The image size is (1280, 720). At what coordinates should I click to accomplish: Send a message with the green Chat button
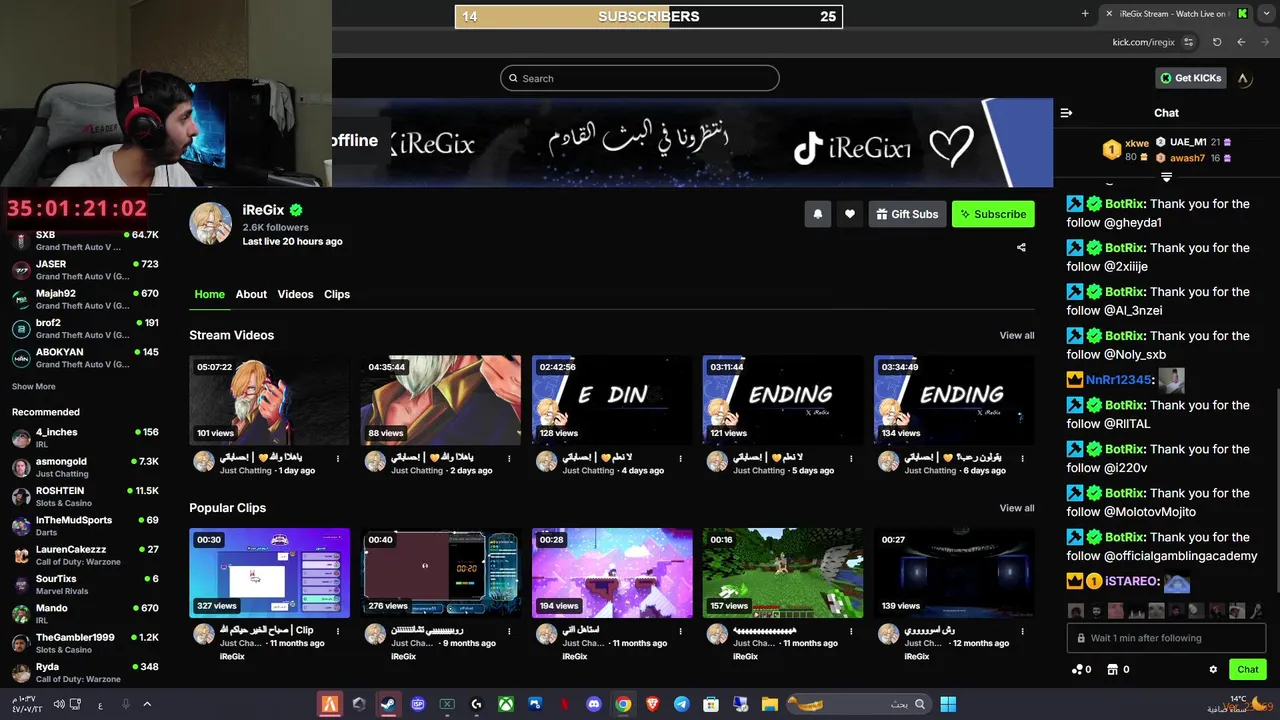(1247, 669)
